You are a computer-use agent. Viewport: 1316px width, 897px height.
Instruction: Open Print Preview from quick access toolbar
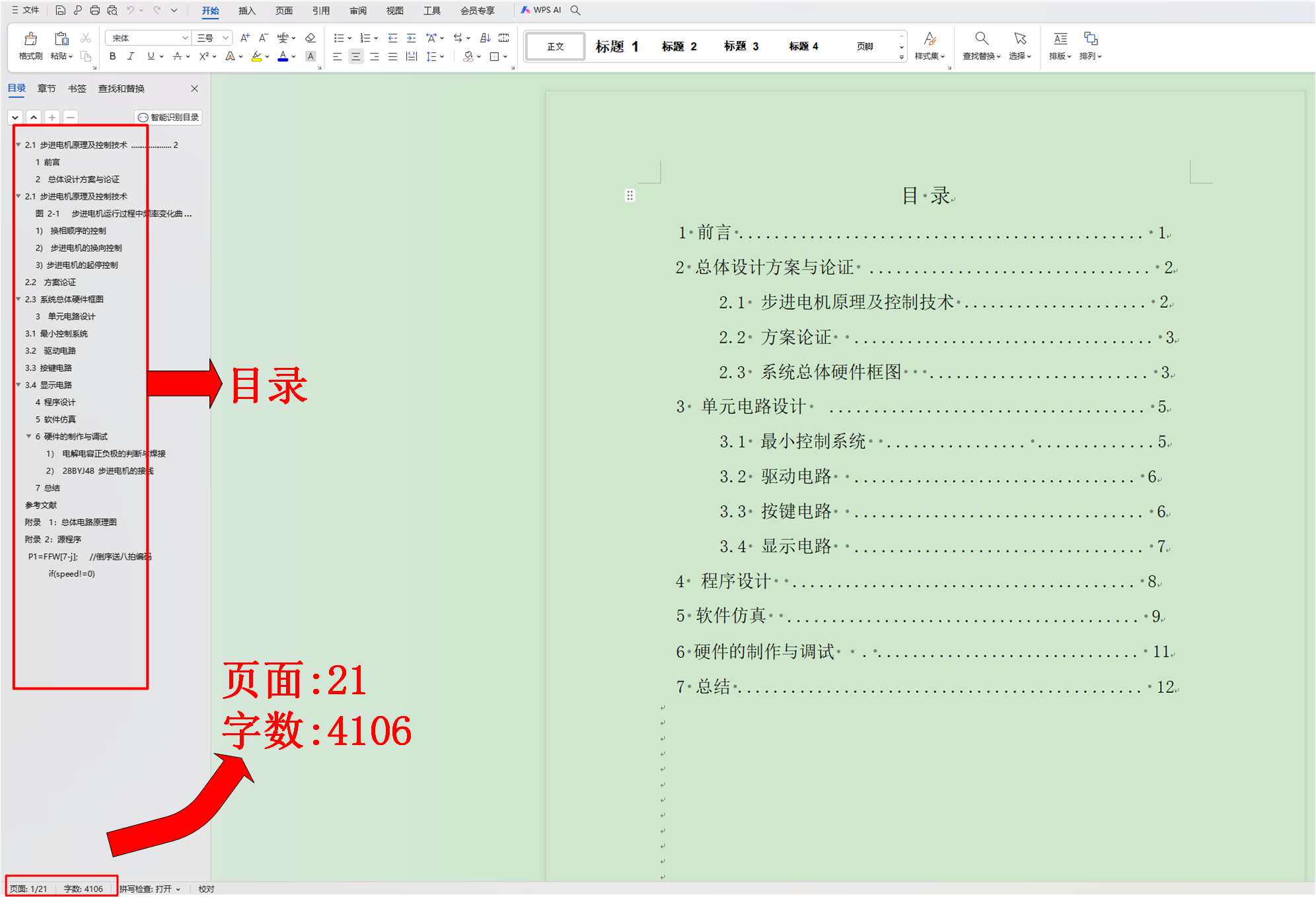112,10
